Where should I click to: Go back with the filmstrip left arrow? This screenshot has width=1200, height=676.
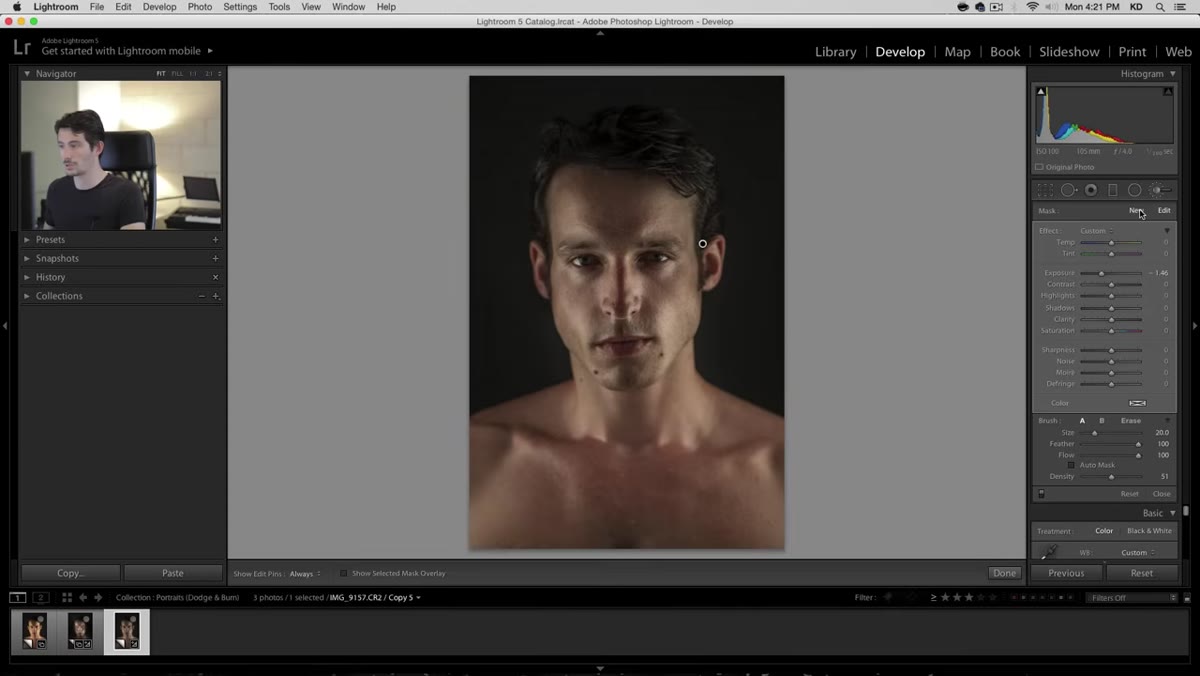coord(83,597)
